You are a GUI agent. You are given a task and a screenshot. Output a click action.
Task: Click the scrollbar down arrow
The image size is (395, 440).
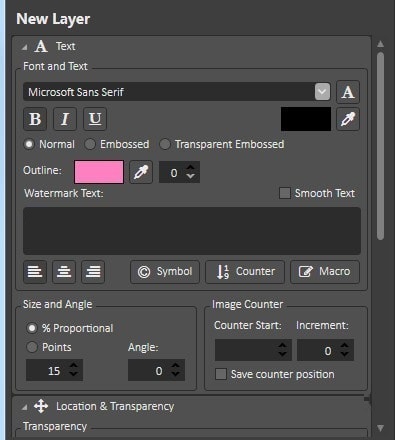click(380, 428)
